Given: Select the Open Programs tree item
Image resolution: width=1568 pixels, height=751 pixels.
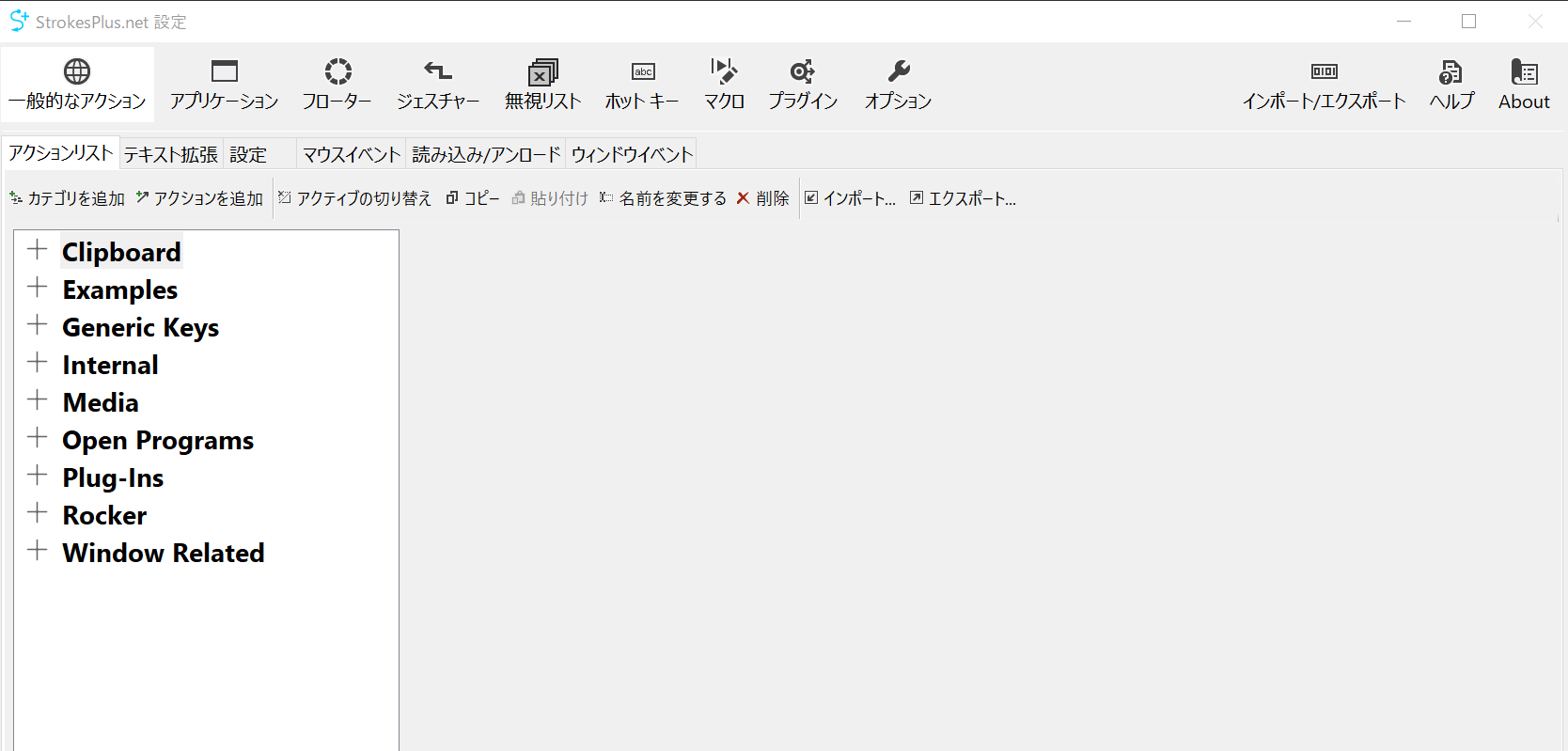Looking at the screenshot, I should pyautogui.click(x=158, y=440).
